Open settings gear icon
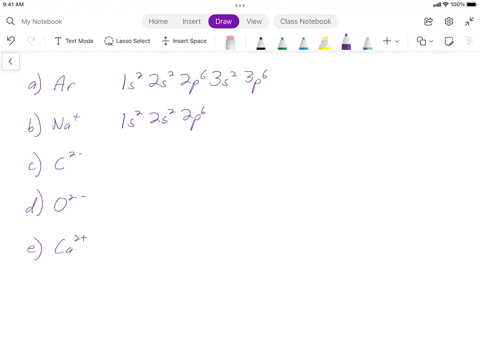480x360 pixels. pyautogui.click(x=449, y=22)
